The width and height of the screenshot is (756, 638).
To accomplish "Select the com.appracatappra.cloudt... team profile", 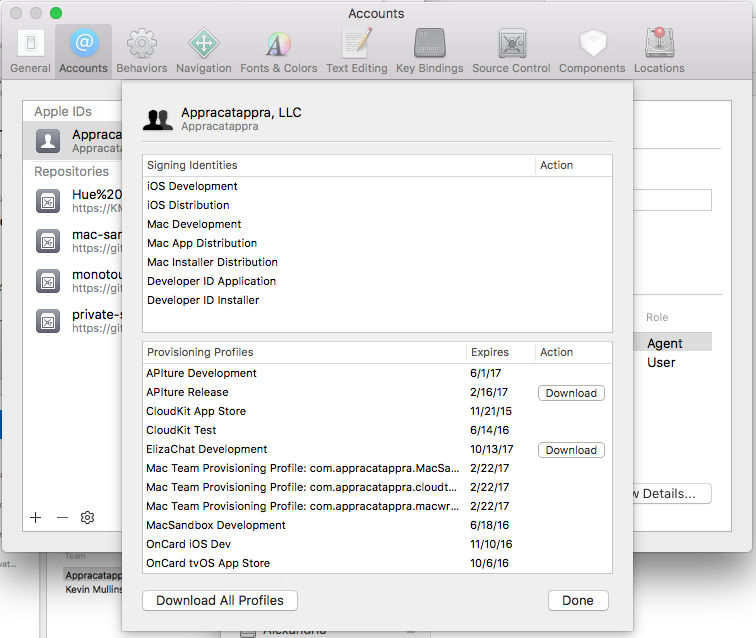I will [x=377, y=487].
